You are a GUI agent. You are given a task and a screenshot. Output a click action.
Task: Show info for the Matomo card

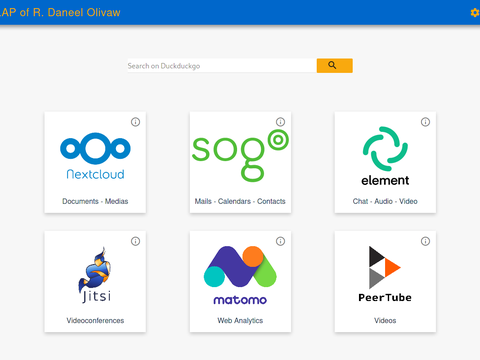[x=280, y=241]
